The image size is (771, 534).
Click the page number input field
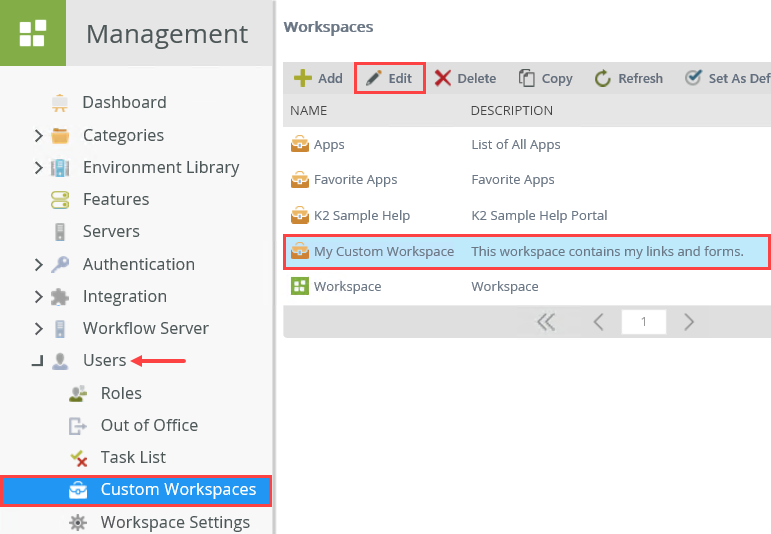point(644,322)
